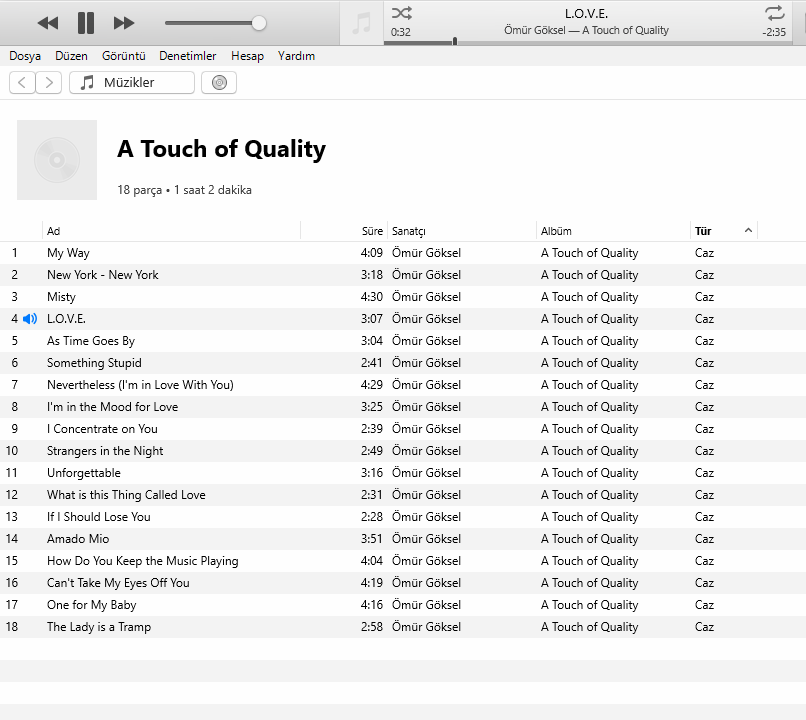
Task: Click album name in Amado Mio row
Action: (589, 539)
